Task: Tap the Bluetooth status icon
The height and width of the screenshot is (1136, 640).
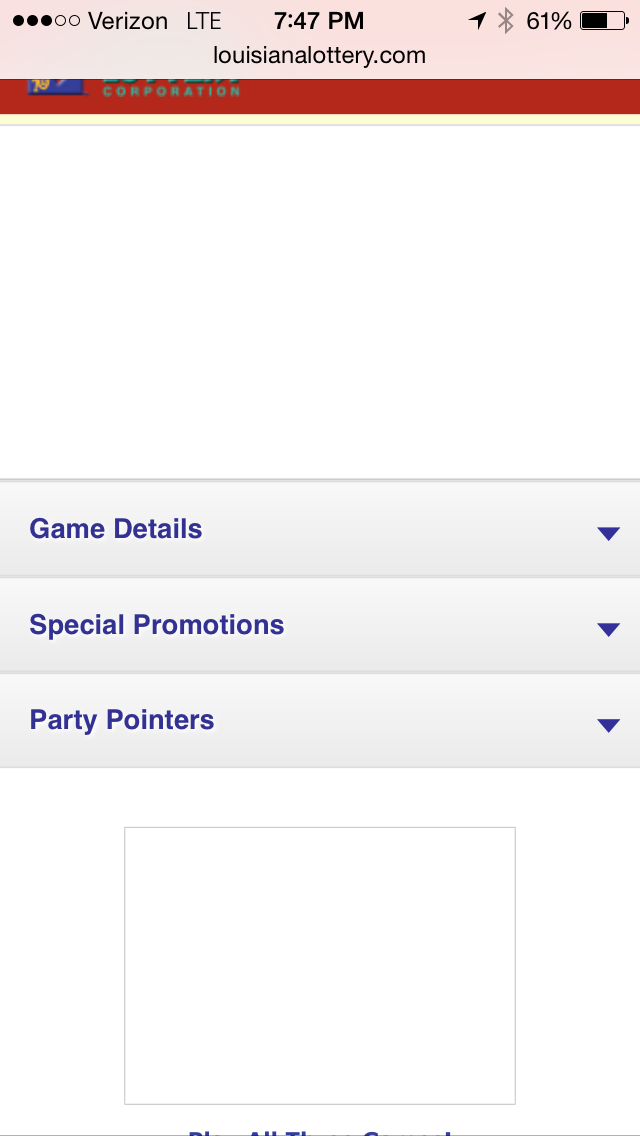Action: pos(506,20)
